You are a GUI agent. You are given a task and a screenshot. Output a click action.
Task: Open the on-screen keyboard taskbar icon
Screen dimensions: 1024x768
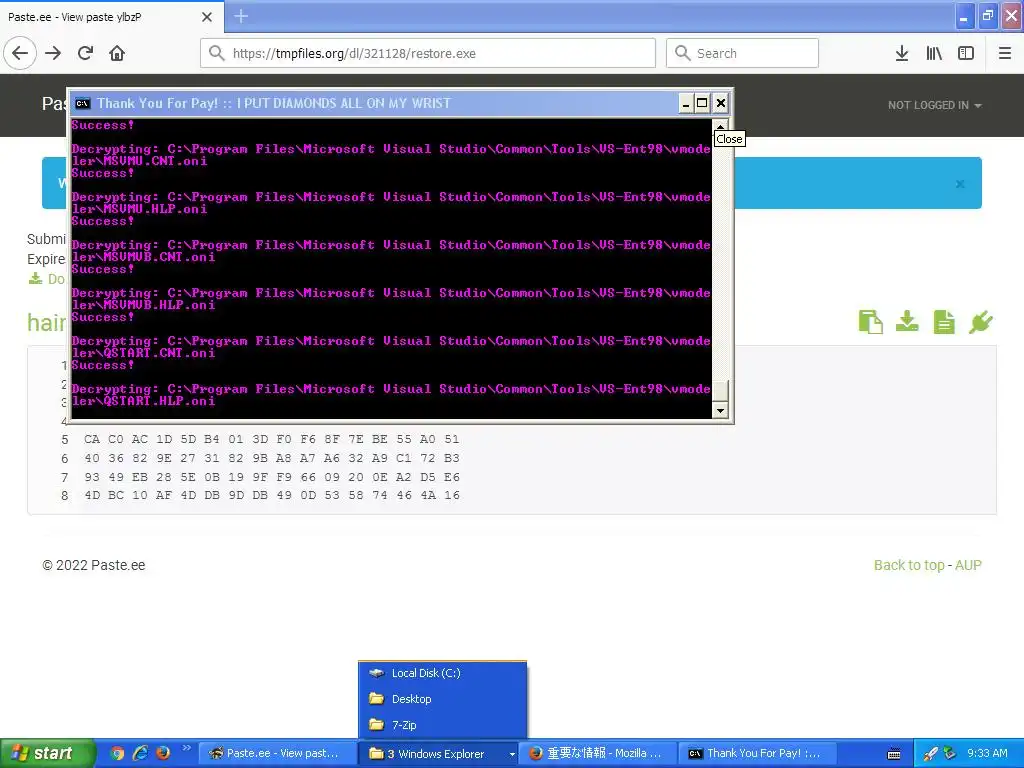(894, 754)
